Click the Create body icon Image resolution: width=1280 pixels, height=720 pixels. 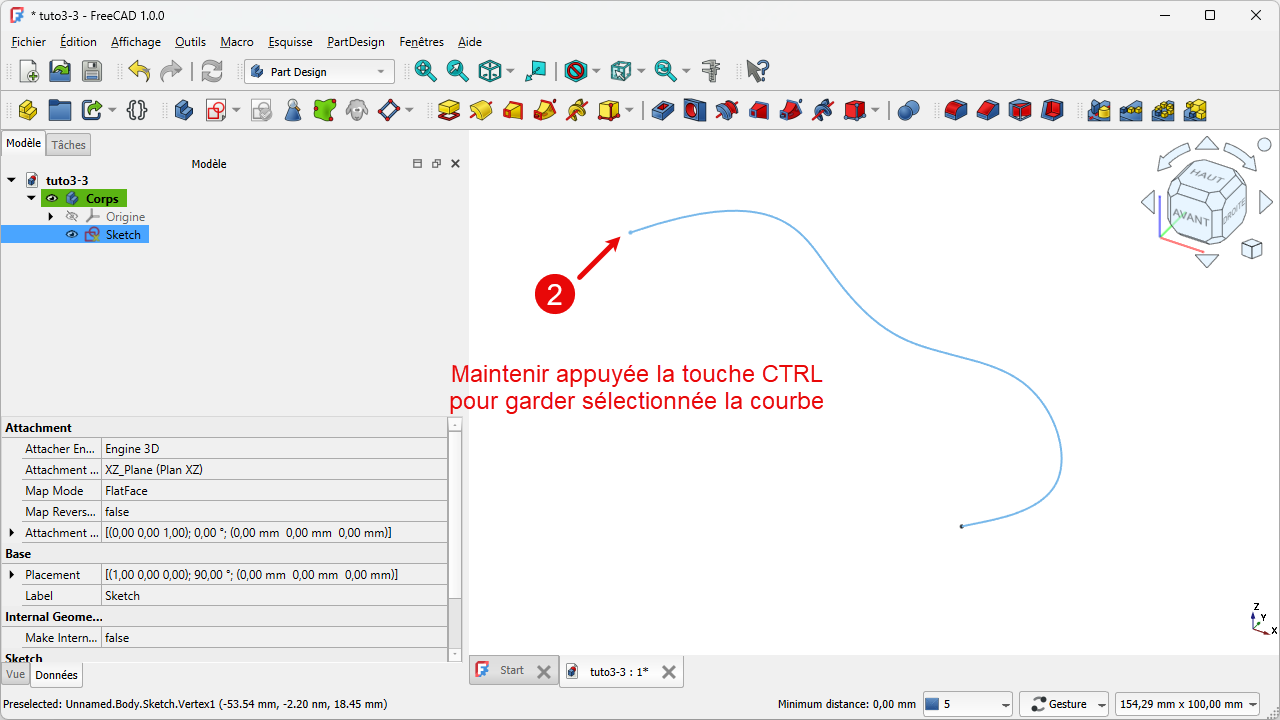coord(184,110)
